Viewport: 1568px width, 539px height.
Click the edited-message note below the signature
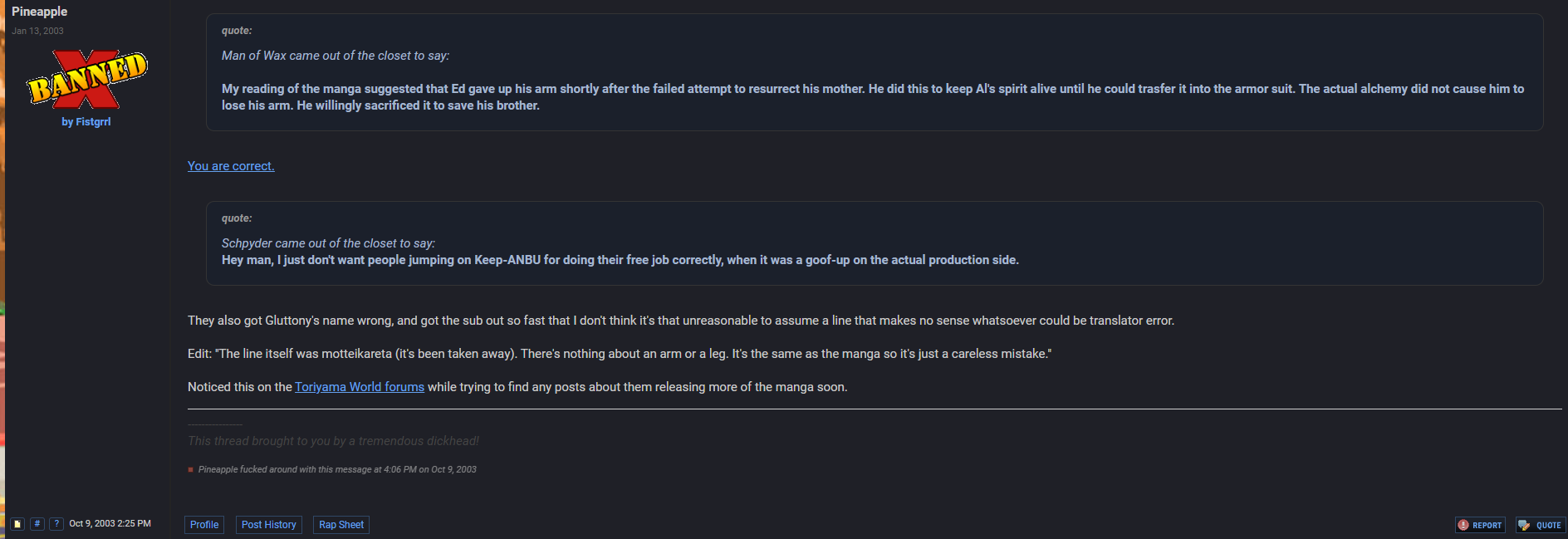click(337, 470)
